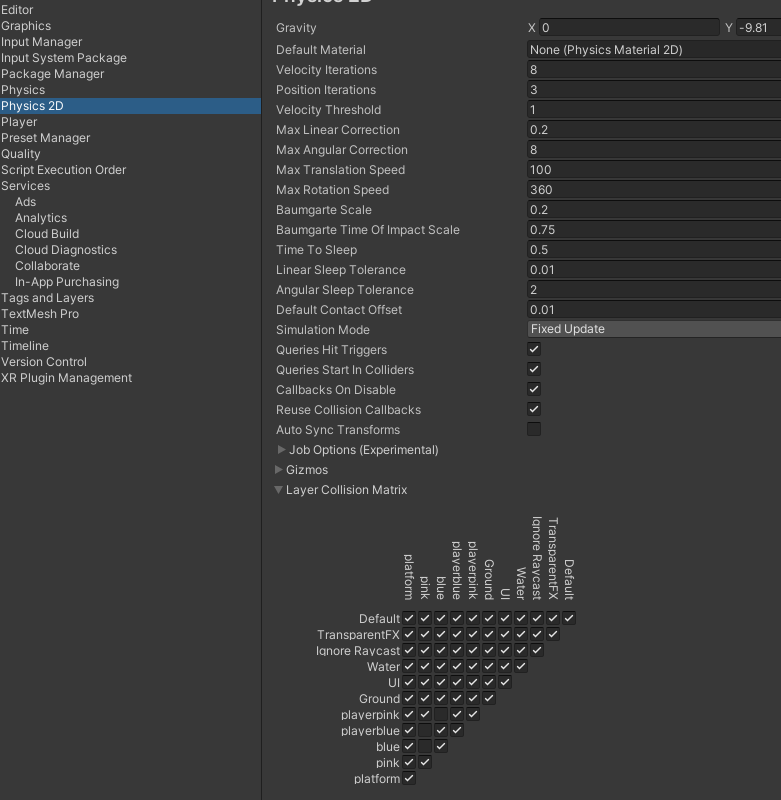Uncheck Reuse Collision Callbacks
Screen dimensions: 781x800
(x=534, y=410)
